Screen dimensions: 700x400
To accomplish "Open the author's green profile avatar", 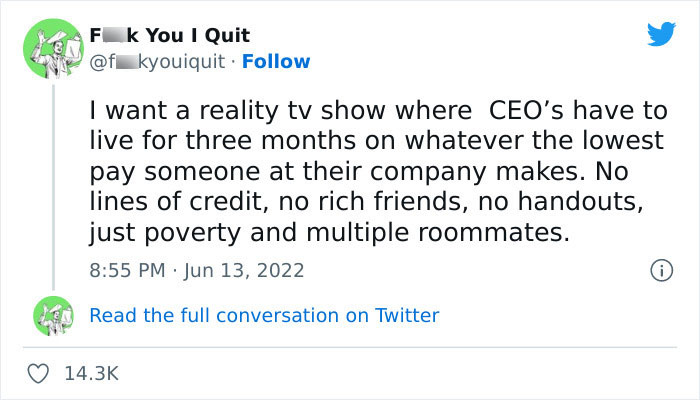I will pyautogui.click(x=49, y=49).
